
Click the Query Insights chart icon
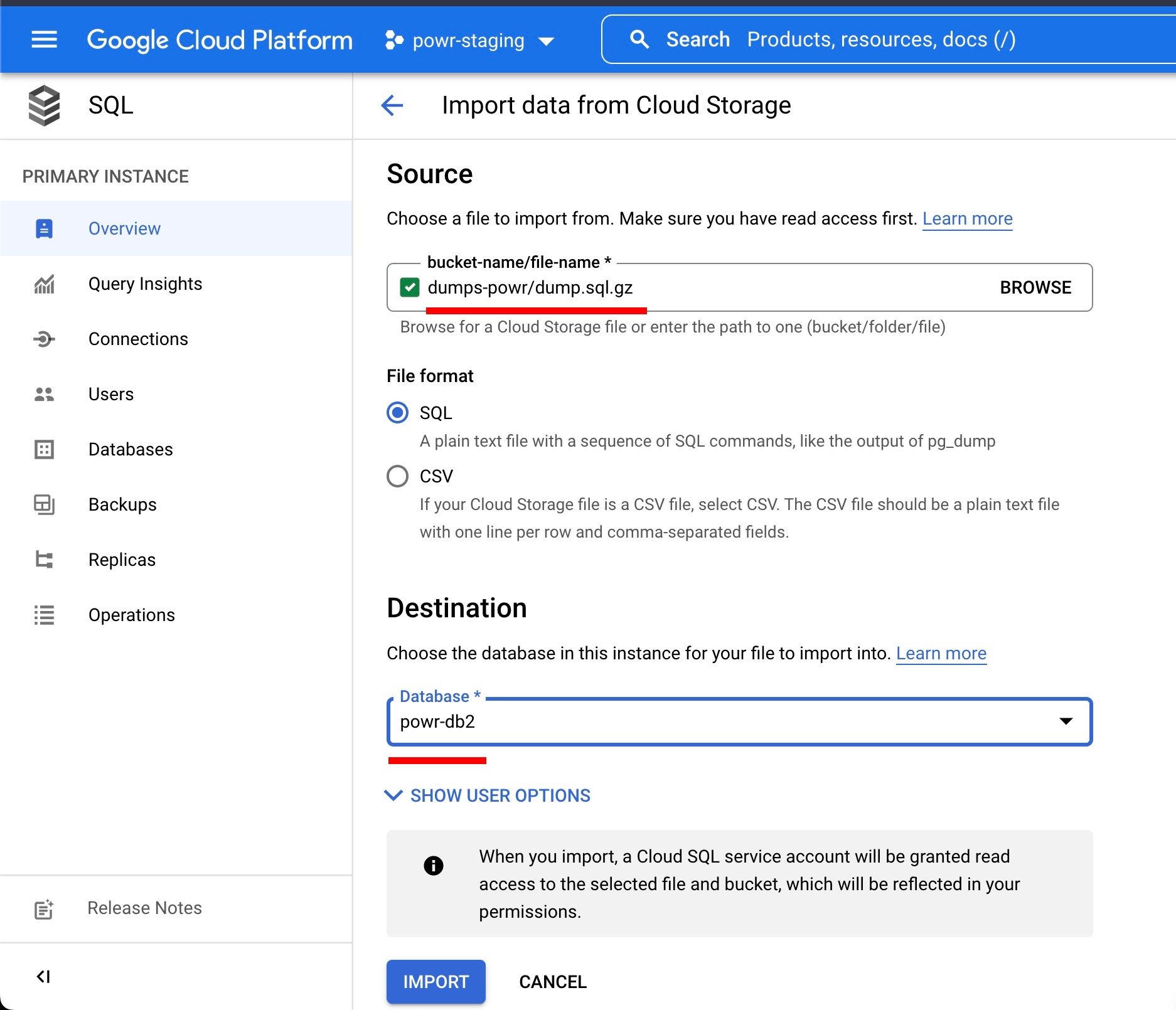point(44,284)
